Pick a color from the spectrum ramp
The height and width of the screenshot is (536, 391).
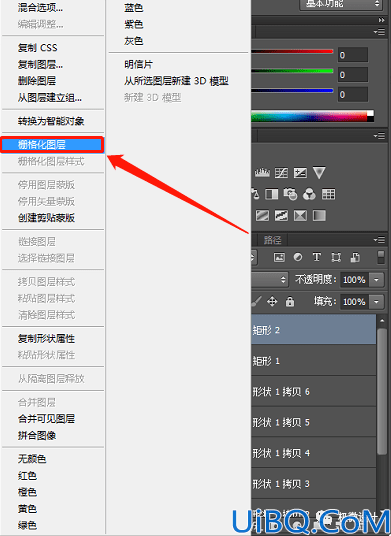(309, 116)
